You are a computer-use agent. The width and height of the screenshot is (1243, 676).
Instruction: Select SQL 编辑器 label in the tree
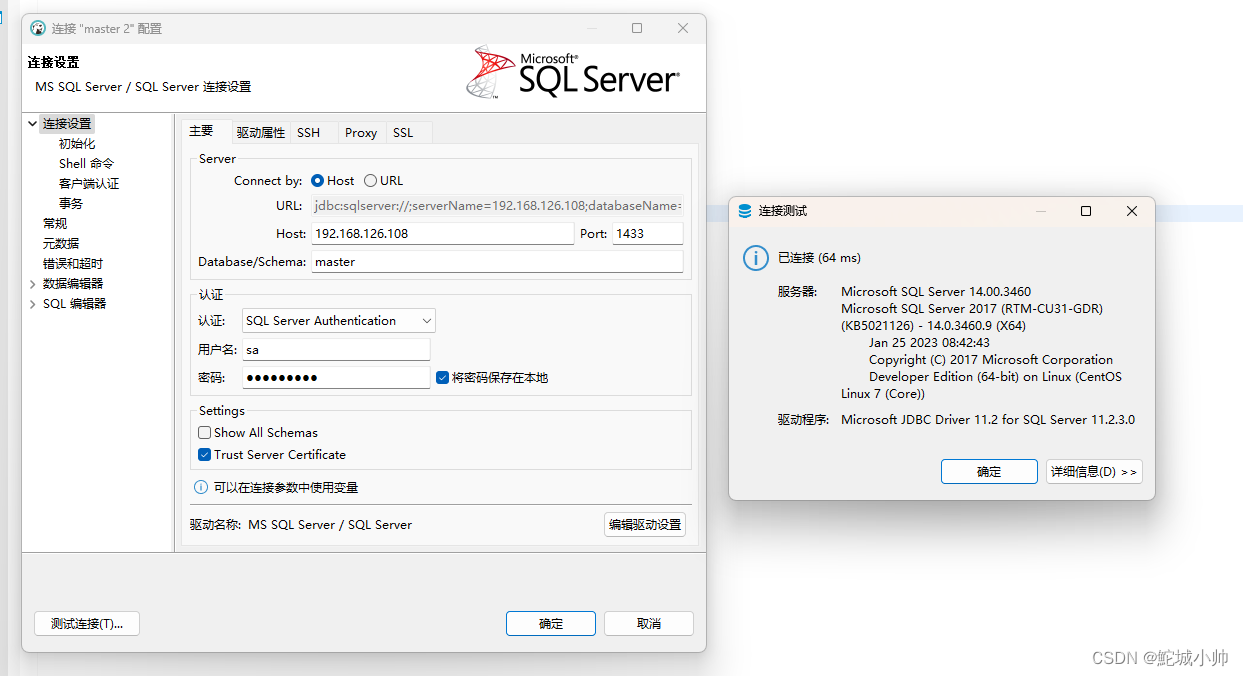(74, 304)
